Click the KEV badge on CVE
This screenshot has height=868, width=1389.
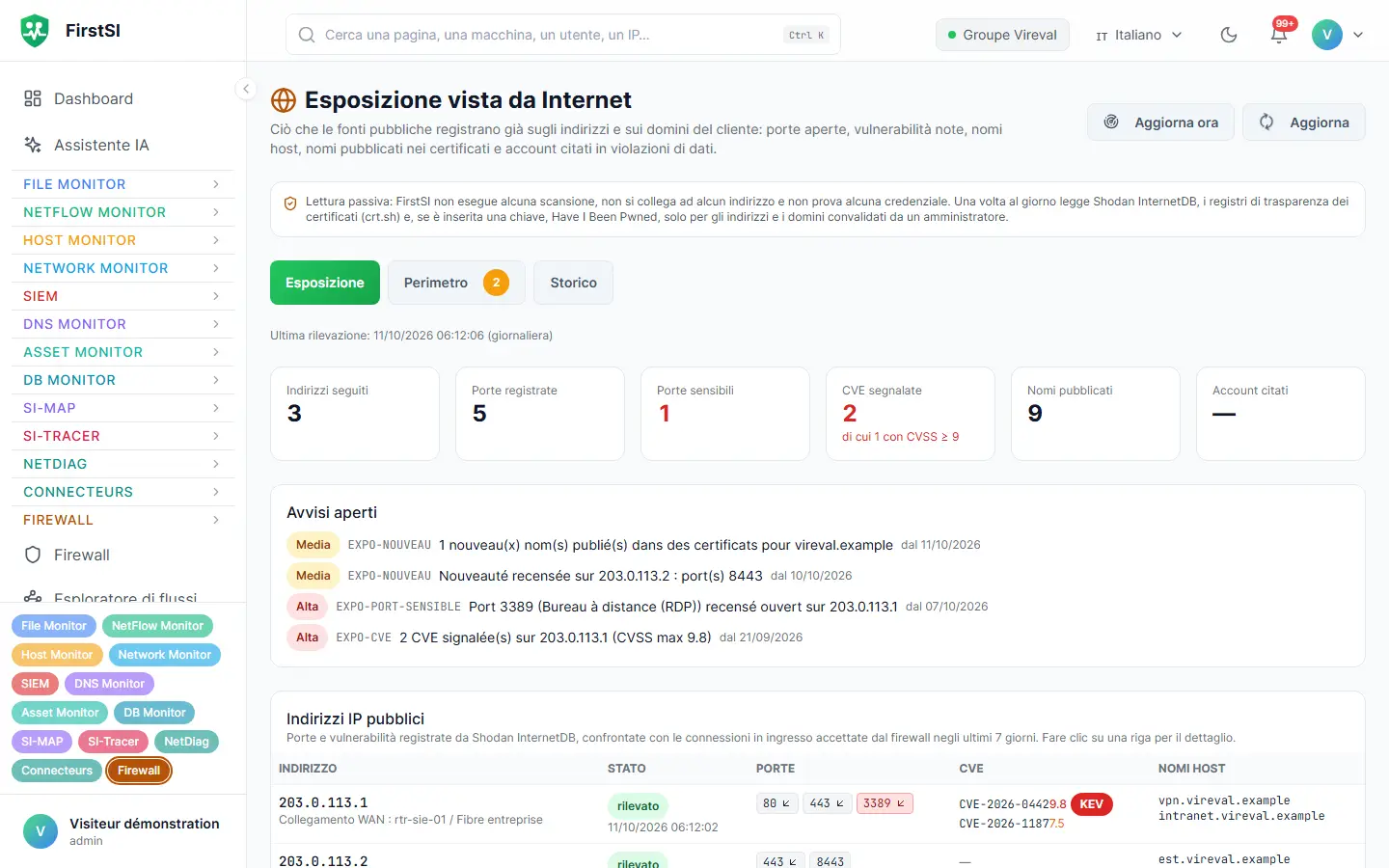[1092, 804]
